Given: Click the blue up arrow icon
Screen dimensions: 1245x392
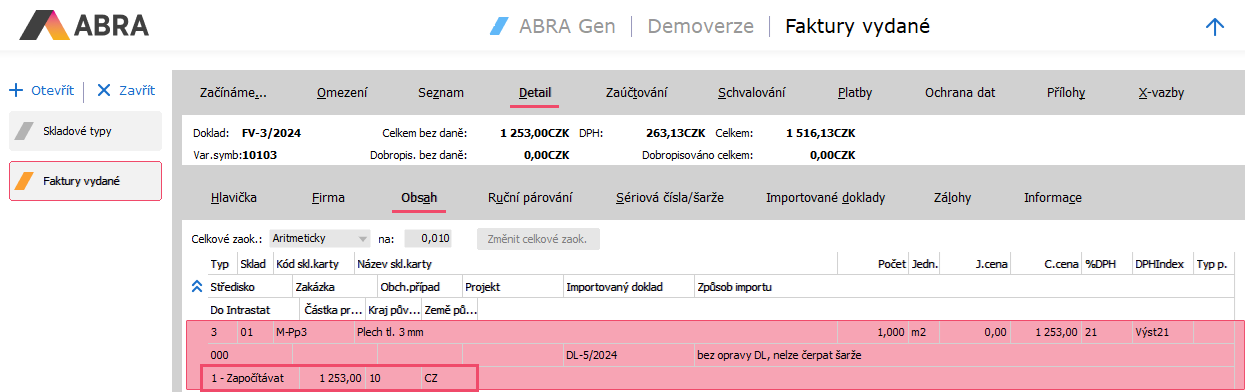Looking at the screenshot, I should coord(1215,27).
